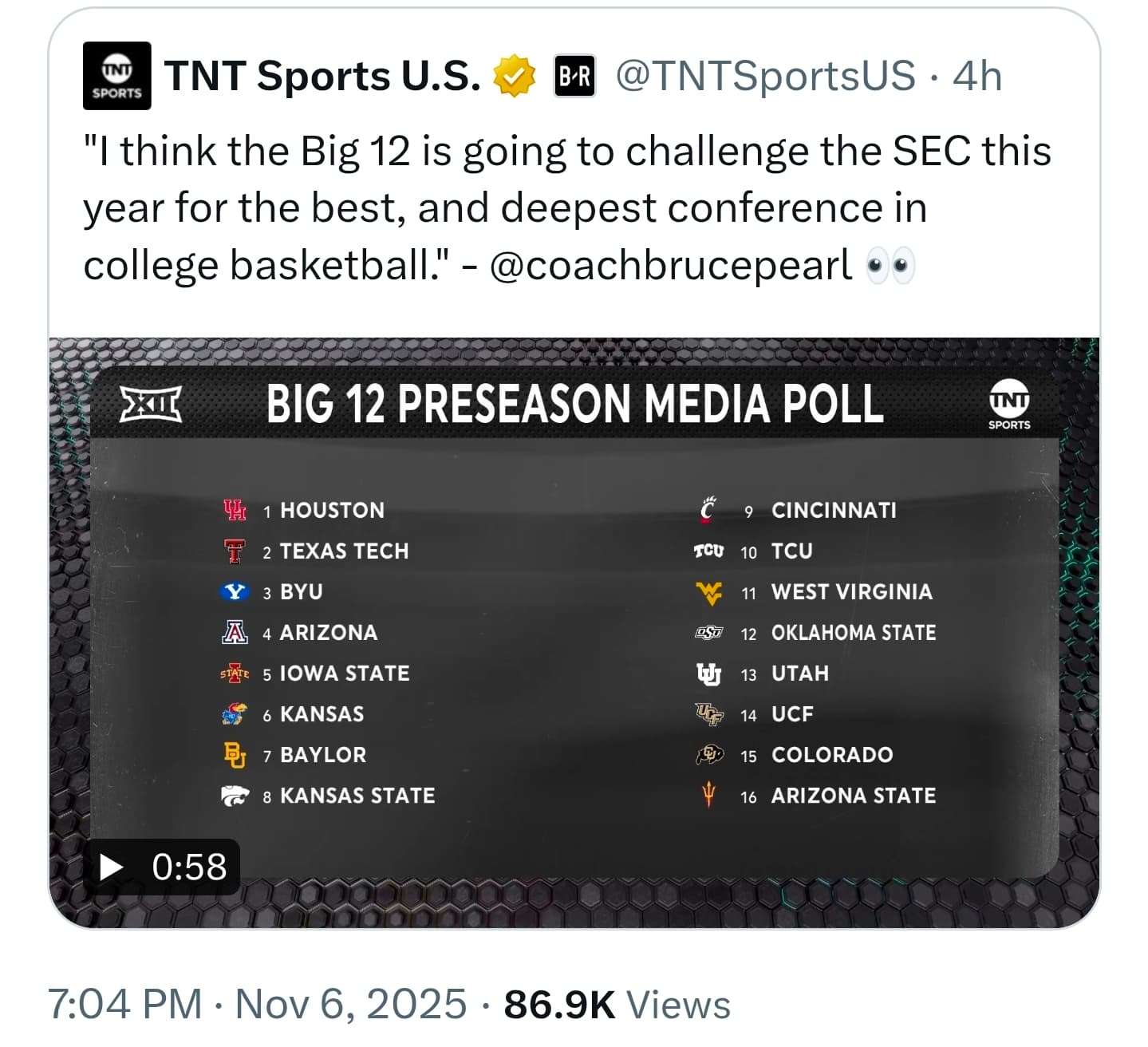Screen dimensions: 1148x1047
Task: Click the West Virginia logo
Action: (x=708, y=592)
